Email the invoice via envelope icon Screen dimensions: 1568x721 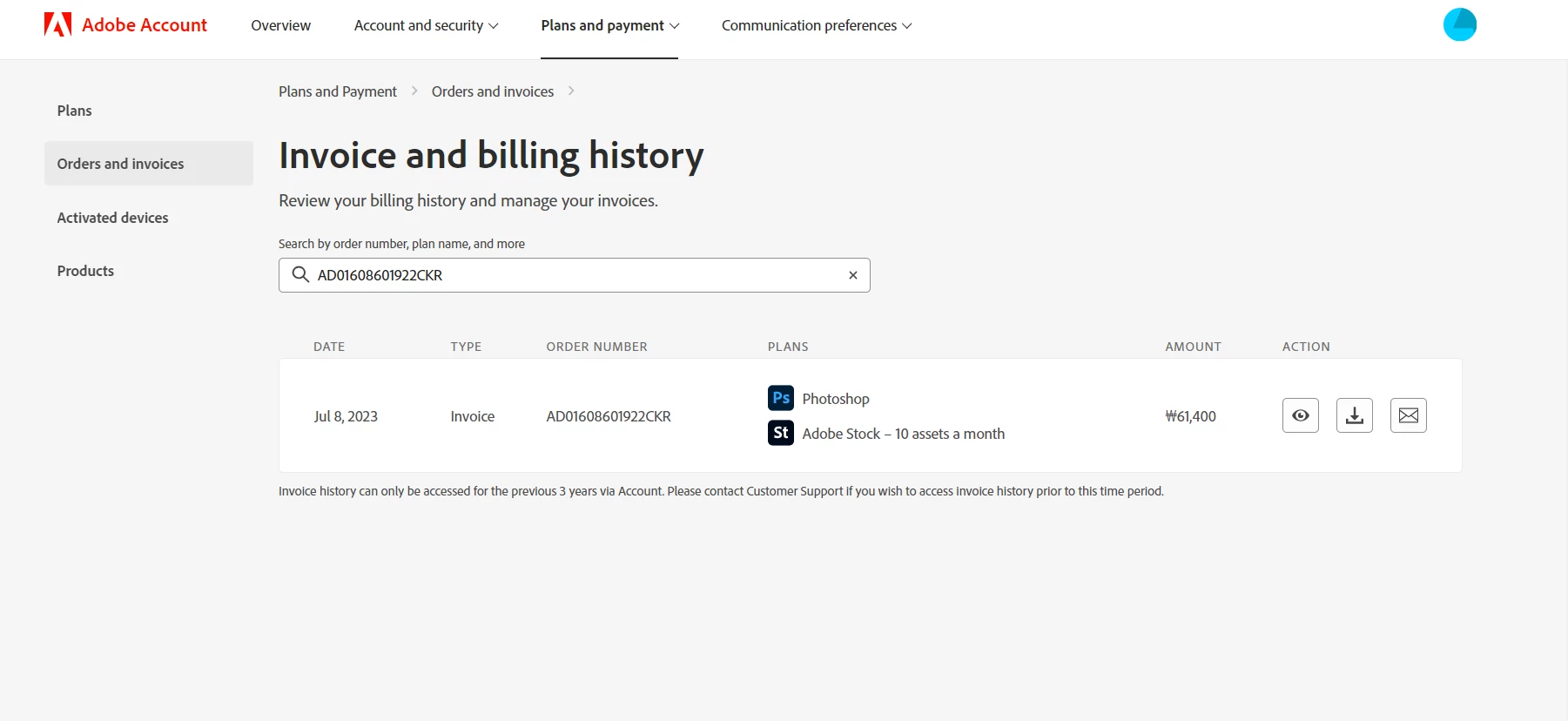click(x=1409, y=415)
